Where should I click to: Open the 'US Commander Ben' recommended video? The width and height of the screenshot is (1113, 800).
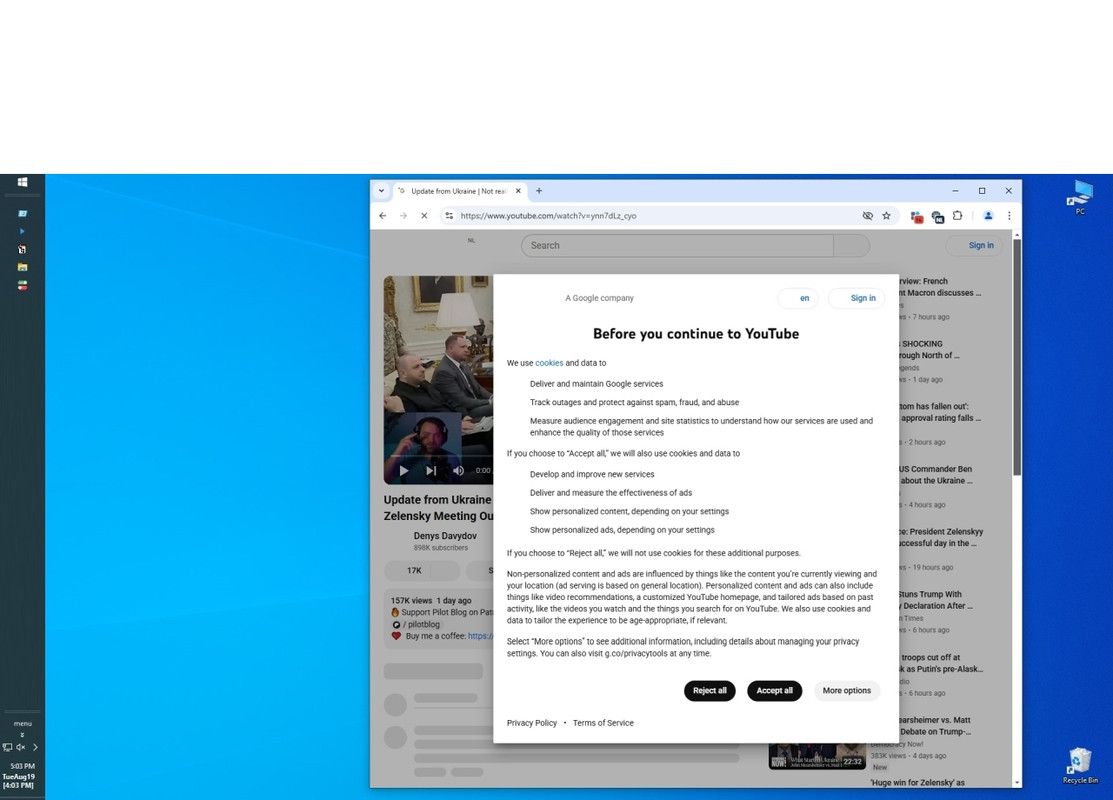(936, 475)
